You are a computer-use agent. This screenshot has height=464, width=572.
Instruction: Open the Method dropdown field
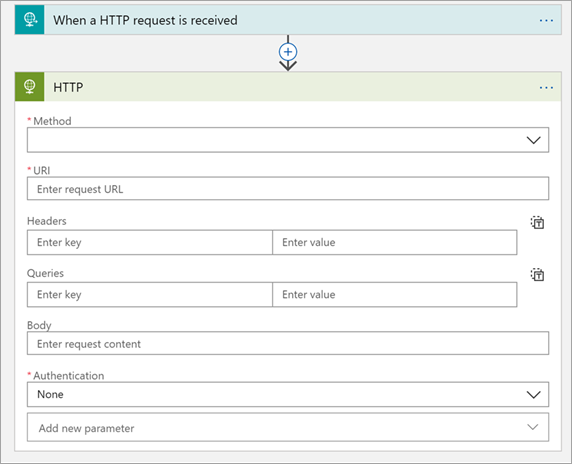[288, 140]
